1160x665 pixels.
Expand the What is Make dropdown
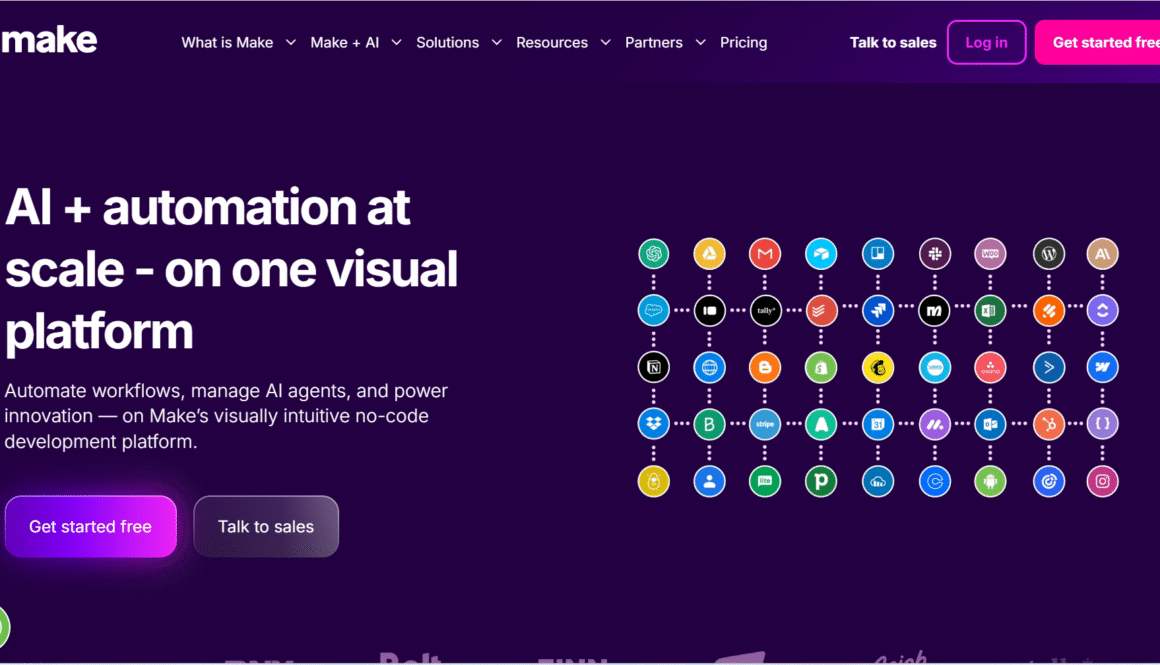pos(238,43)
